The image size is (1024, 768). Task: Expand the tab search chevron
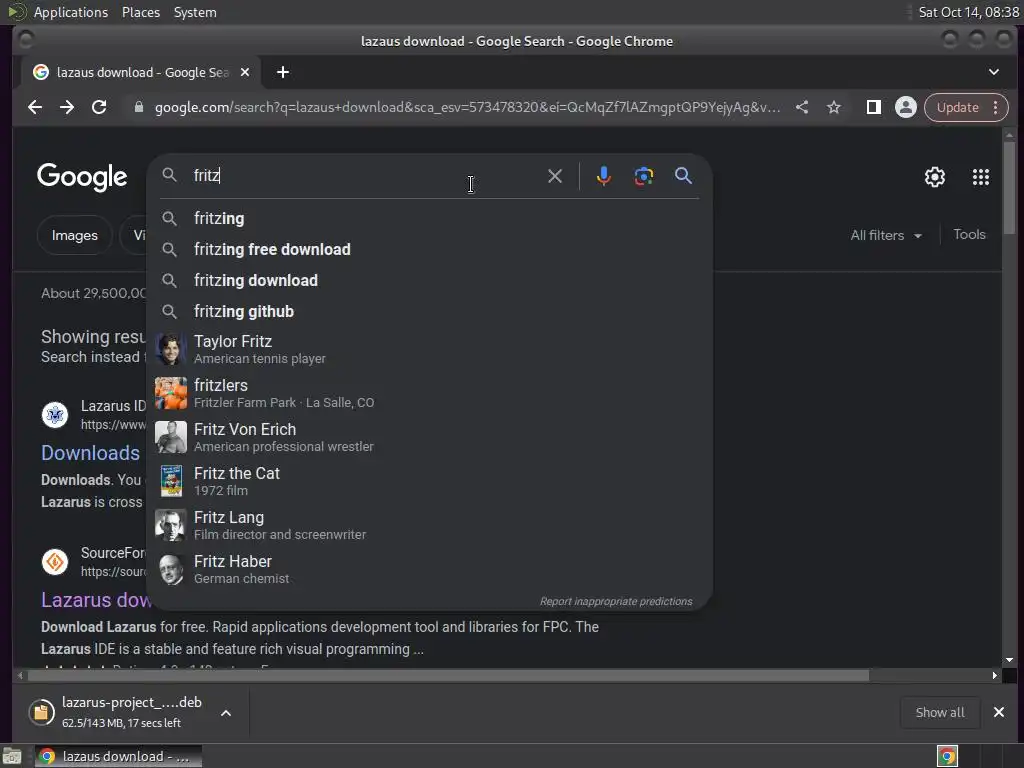click(993, 72)
